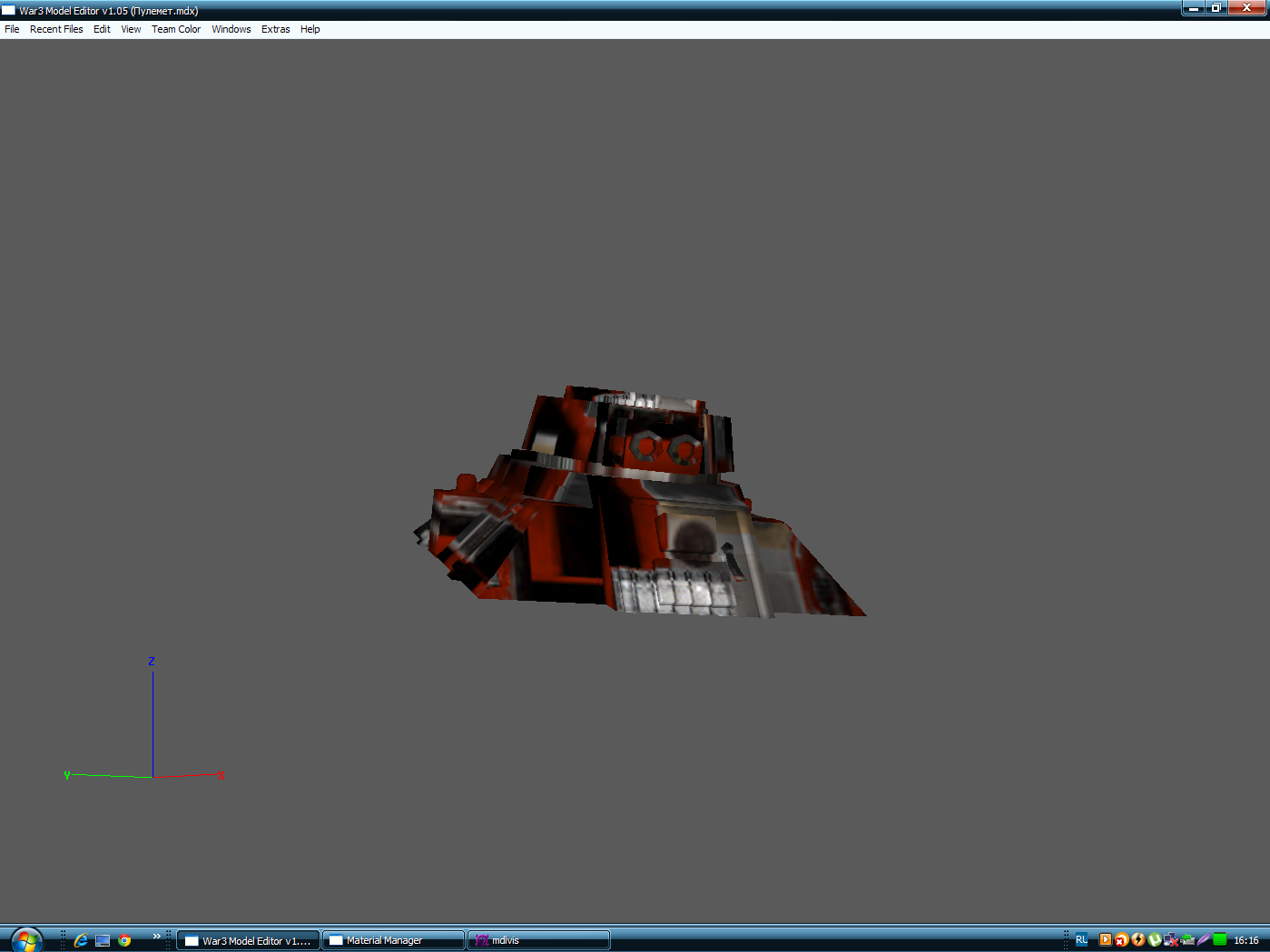Launch Google Chrome from Quick Launch
Viewport: 1270px width, 952px height.
coord(124,940)
